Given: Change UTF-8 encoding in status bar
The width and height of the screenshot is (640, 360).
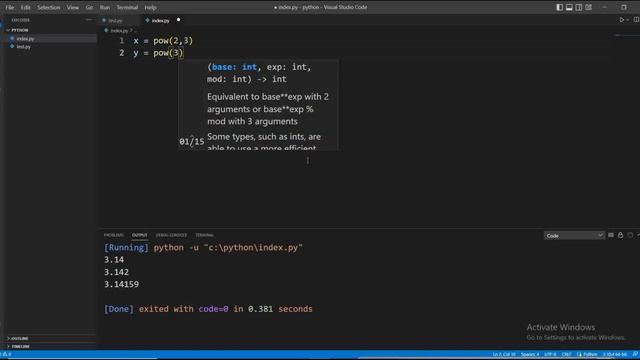Looking at the screenshot, I should tap(550, 354).
